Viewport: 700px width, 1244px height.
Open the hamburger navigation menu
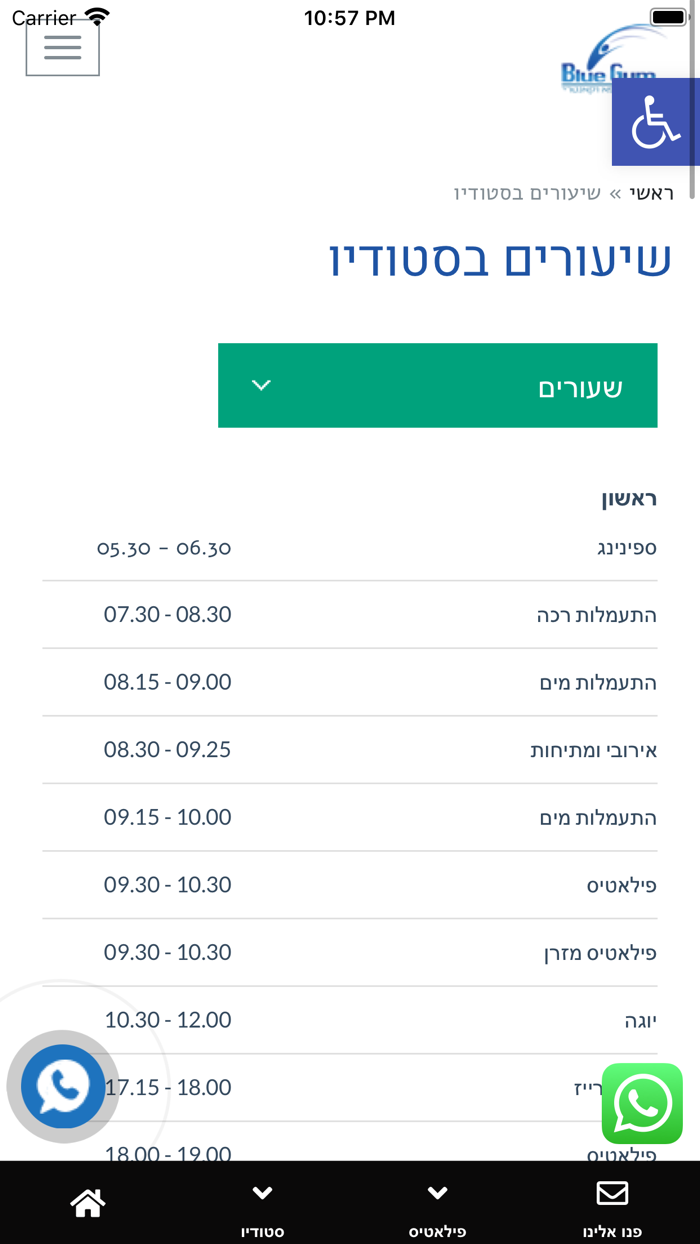(x=62, y=46)
